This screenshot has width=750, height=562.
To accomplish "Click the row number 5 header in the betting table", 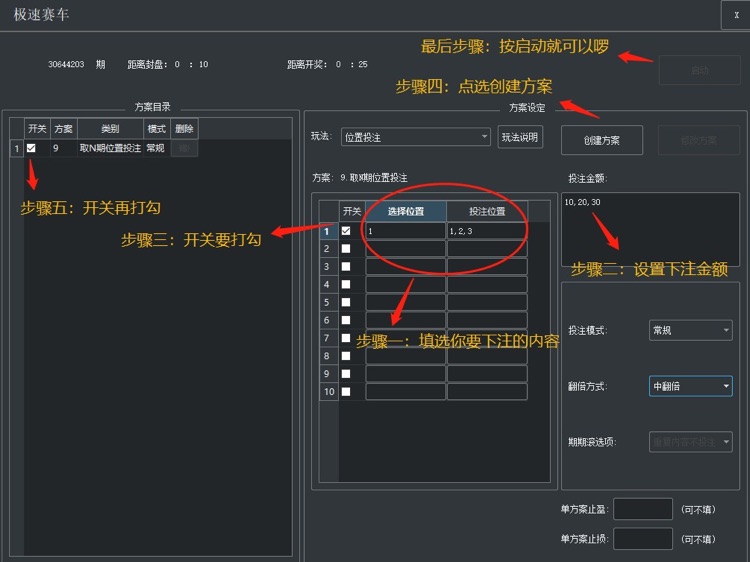I will [x=329, y=302].
